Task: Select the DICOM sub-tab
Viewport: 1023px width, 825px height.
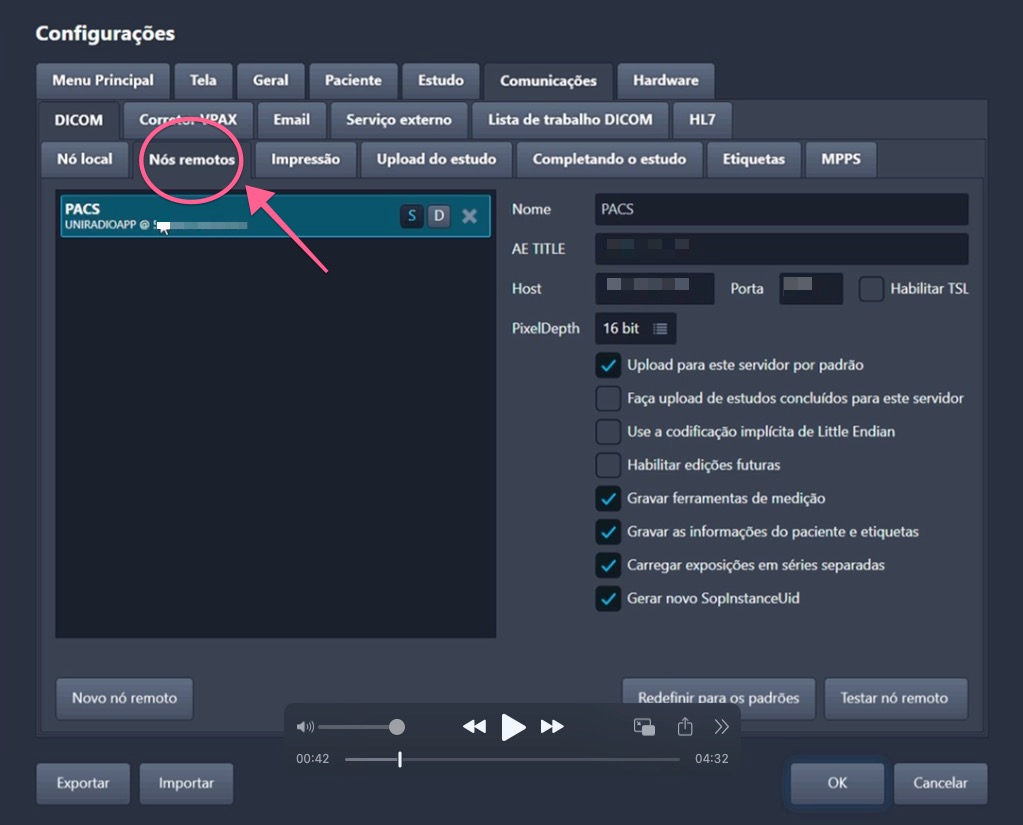Action: click(x=78, y=121)
